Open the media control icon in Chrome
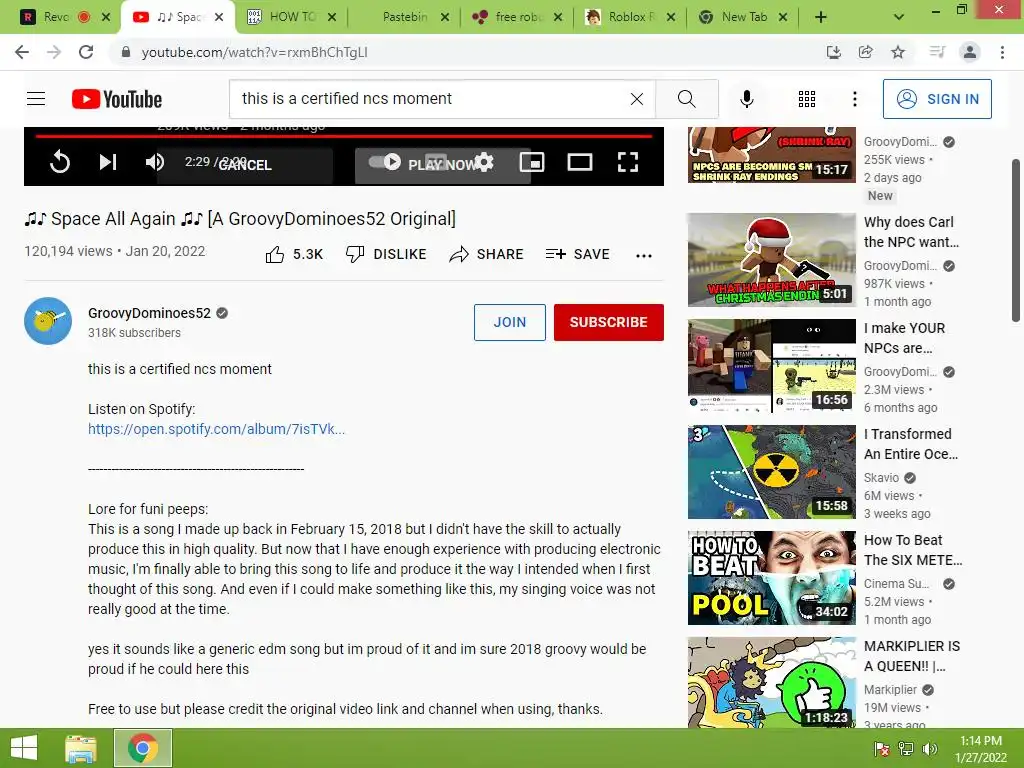1024x768 pixels. coord(937,52)
